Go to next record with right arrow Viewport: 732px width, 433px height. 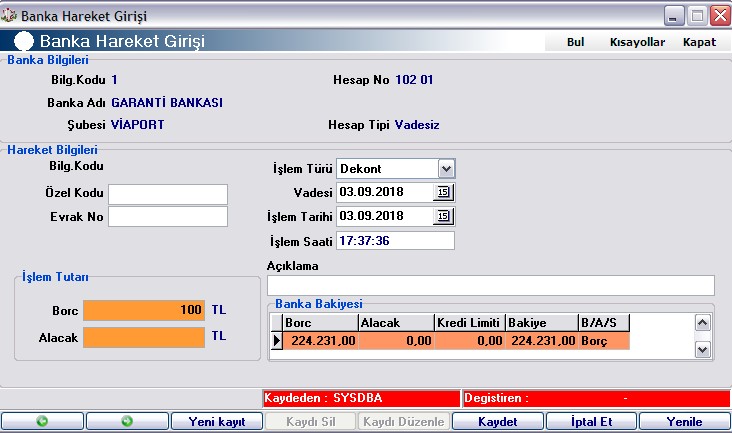[x=127, y=421]
